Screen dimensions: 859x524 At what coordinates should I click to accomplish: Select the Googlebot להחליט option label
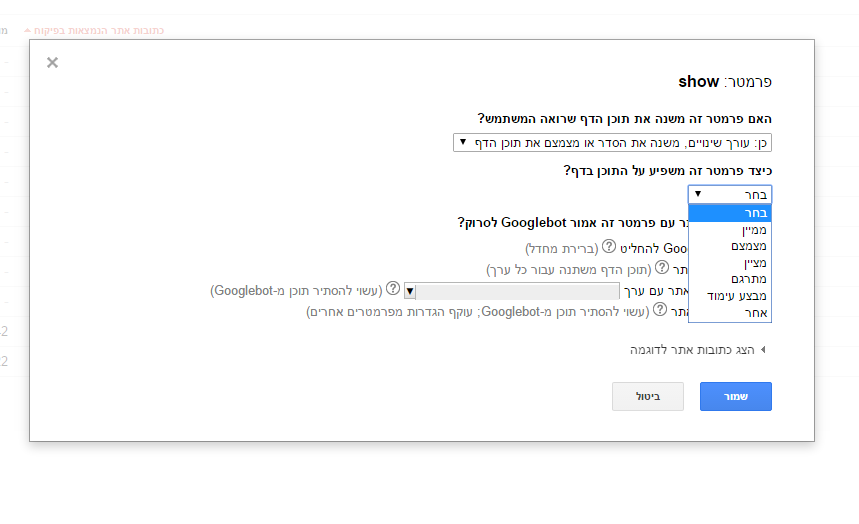pyautogui.click(x=653, y=248)
